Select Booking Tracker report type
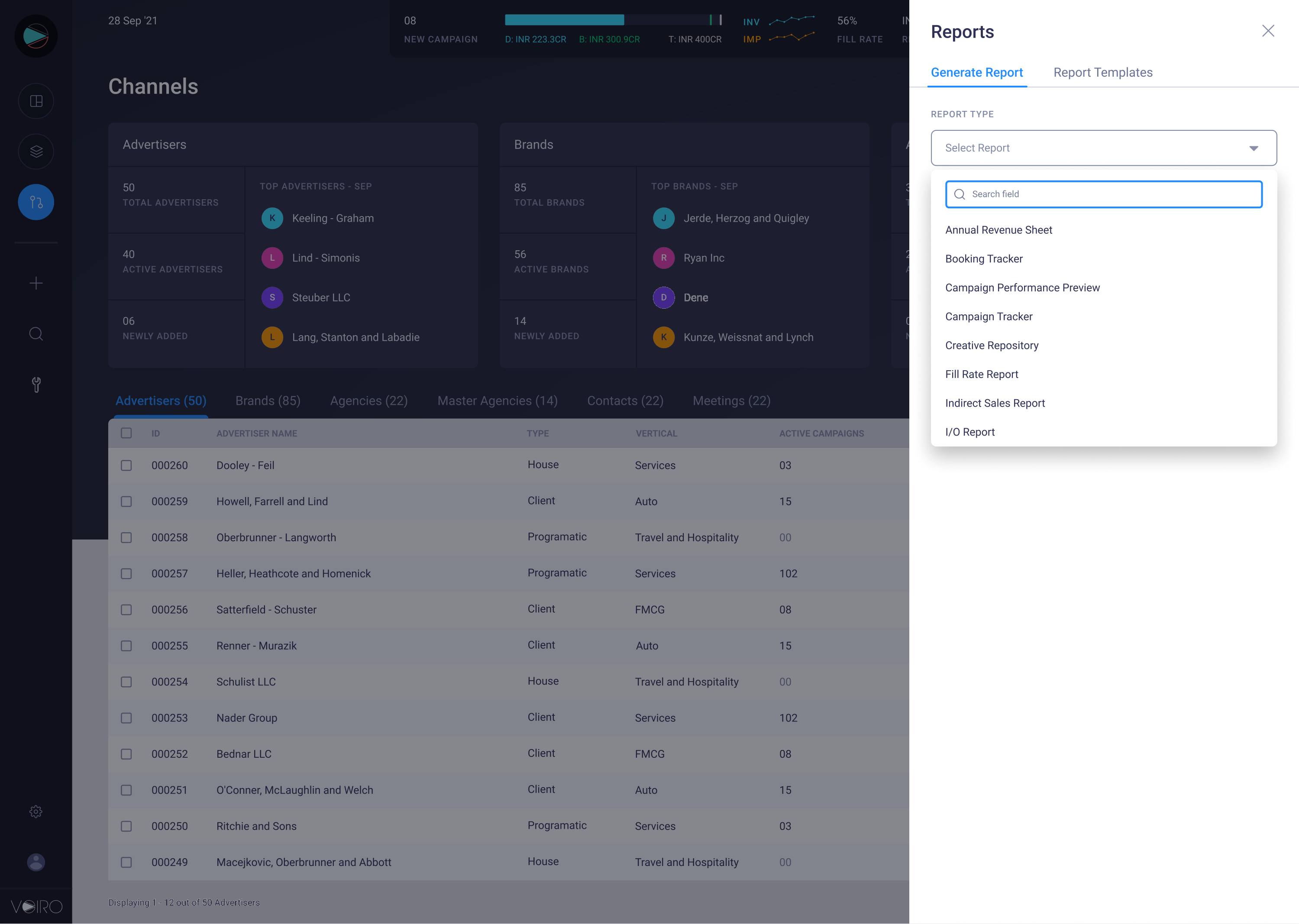This screenshot has height=924, width=1299. click(984, 258)
